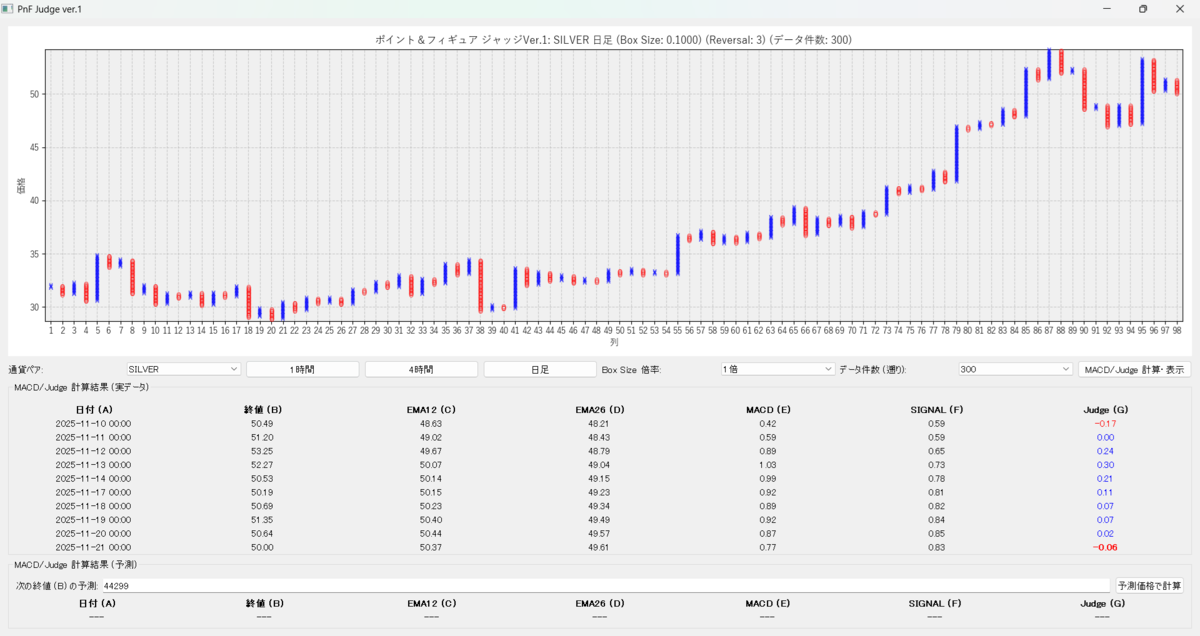The width and height of the screenshot is (1200, 636).
Task: Click date cell 2025-11-17 00:00
Action: (93, 493)
